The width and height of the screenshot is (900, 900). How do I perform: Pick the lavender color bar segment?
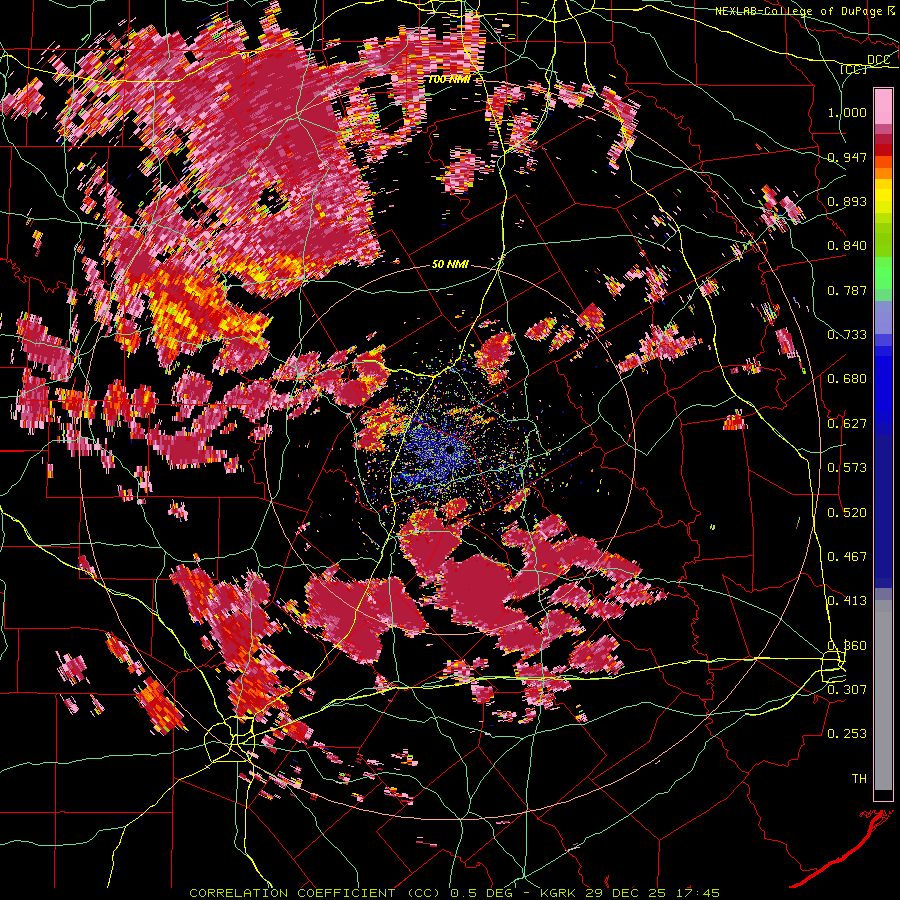pos(883,317)
